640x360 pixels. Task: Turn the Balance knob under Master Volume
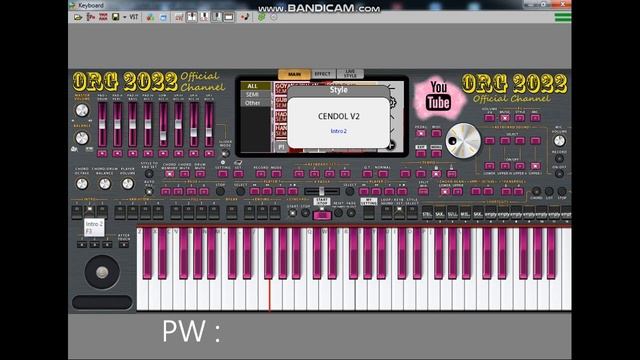(x=82, y=138)
